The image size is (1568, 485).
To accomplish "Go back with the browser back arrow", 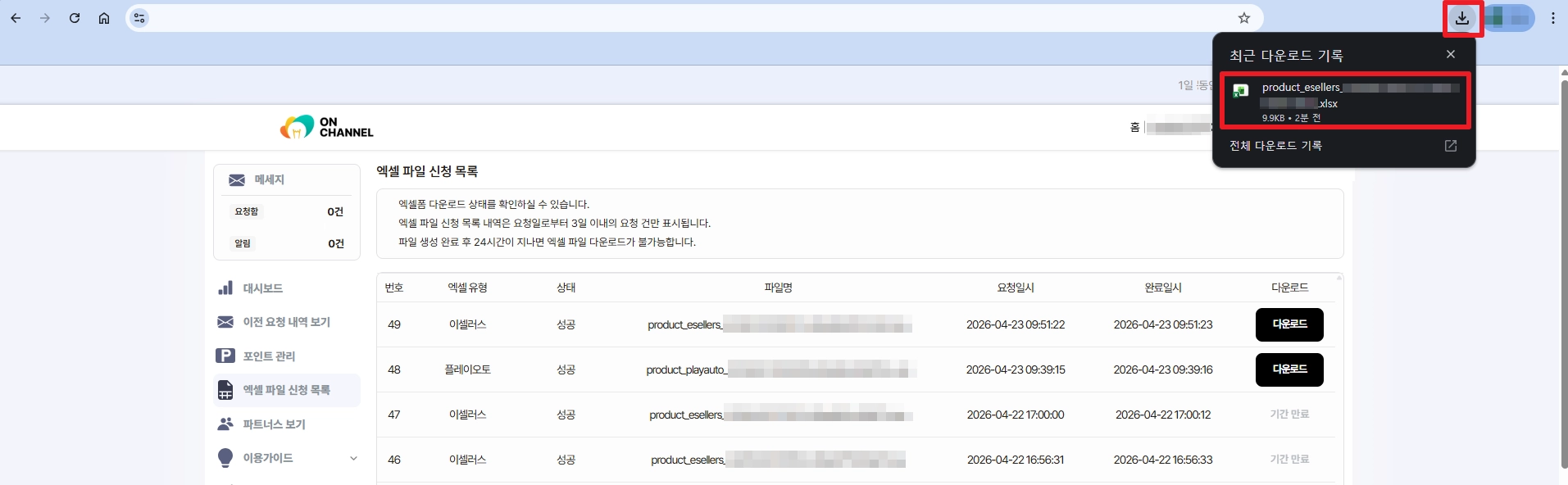I will (16, 18).
